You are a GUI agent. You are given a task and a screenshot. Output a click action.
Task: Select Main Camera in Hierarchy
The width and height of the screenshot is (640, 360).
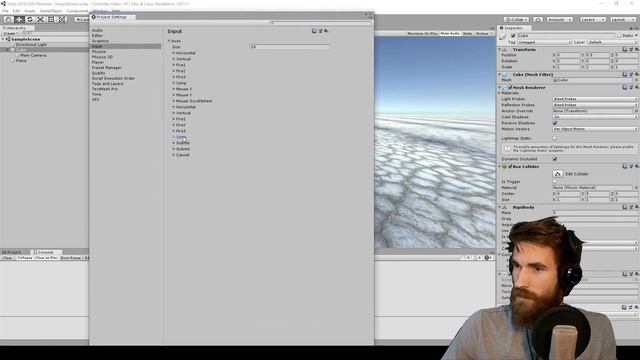(x=33, y=55)
